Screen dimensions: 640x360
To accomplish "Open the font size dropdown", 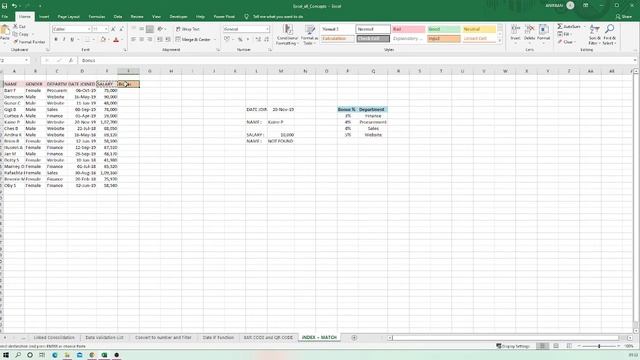I will tap(106, 29).
